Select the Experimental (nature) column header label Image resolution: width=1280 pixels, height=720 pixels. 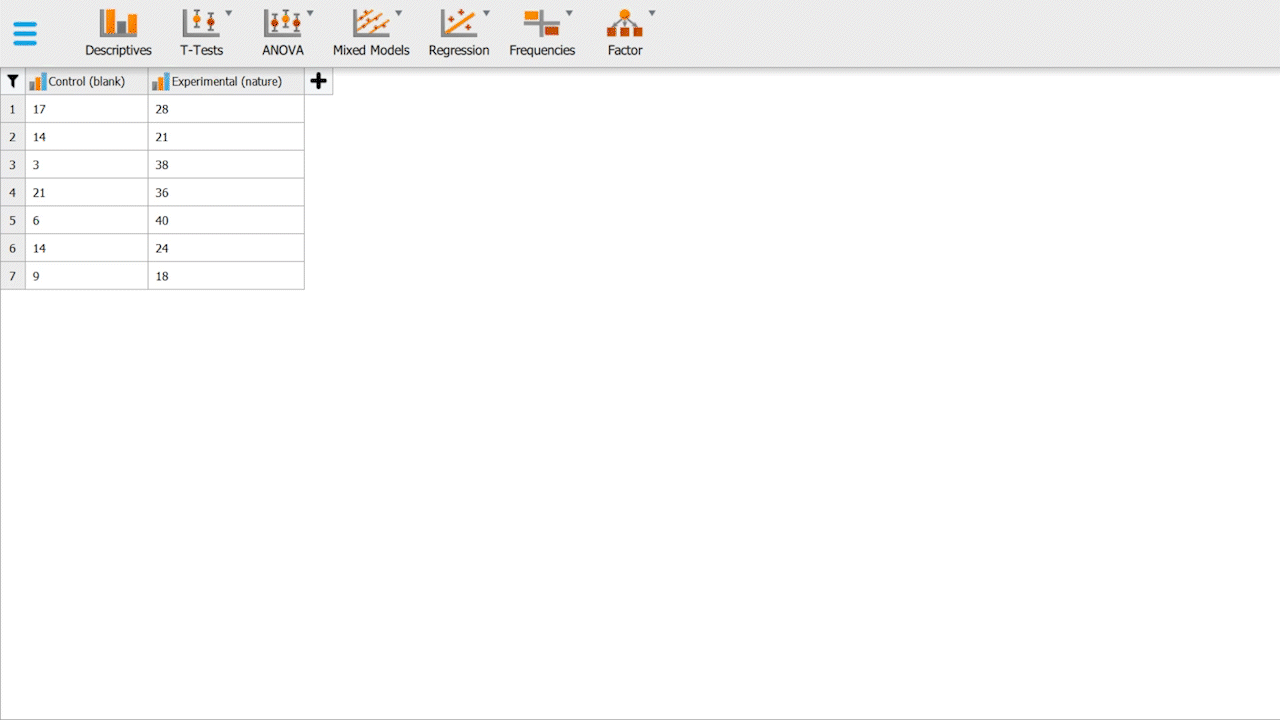(227, 82)
